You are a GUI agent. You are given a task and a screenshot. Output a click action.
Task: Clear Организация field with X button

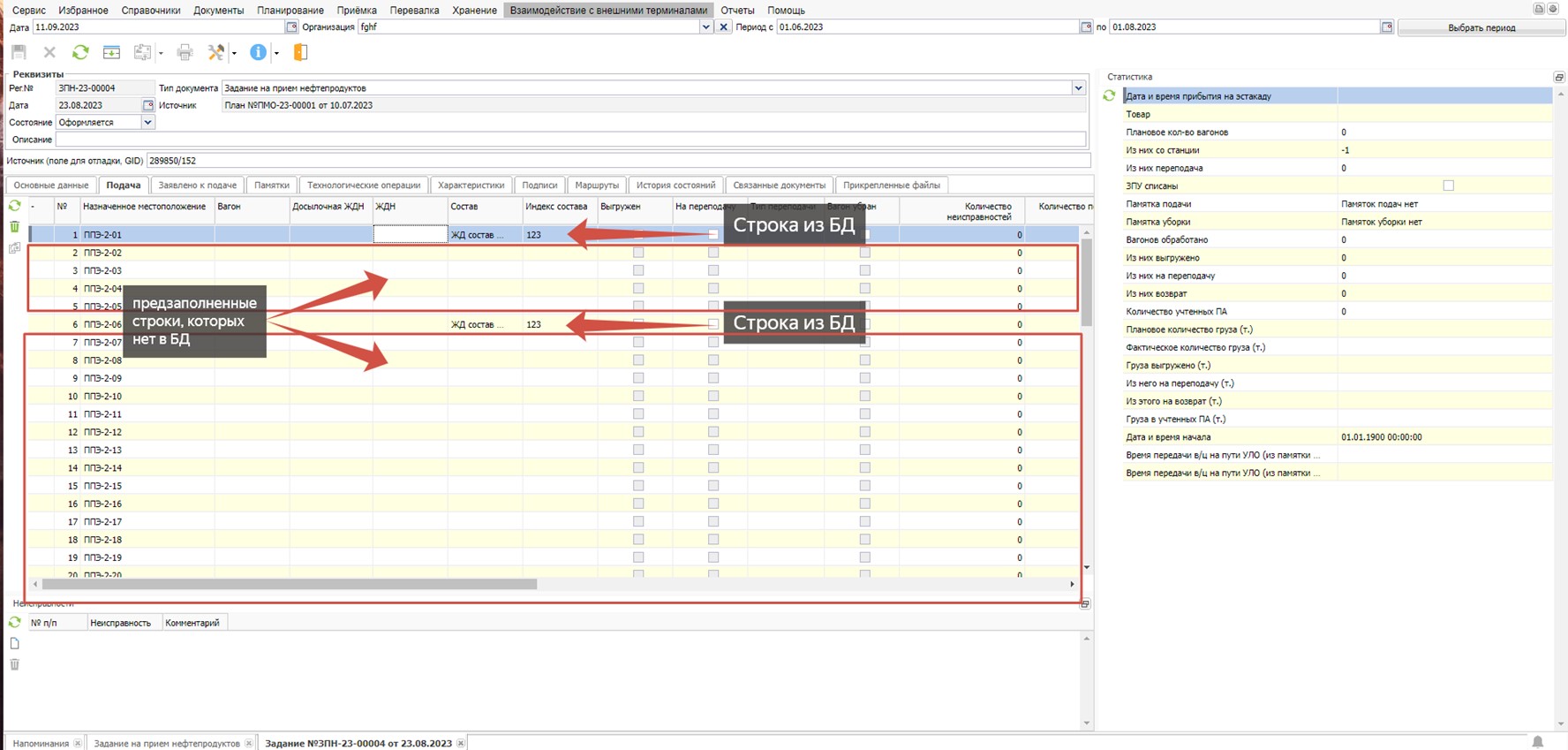[724, 27]
